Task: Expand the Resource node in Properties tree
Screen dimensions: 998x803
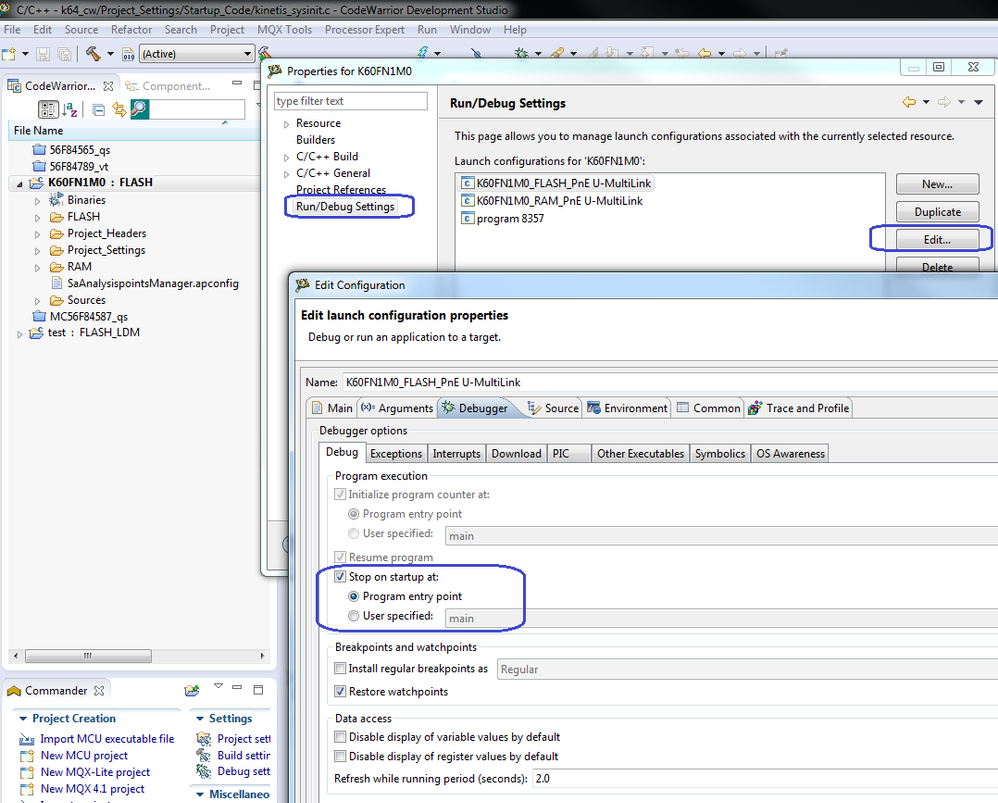Action: pyautogui.click(x=286, y=124)
